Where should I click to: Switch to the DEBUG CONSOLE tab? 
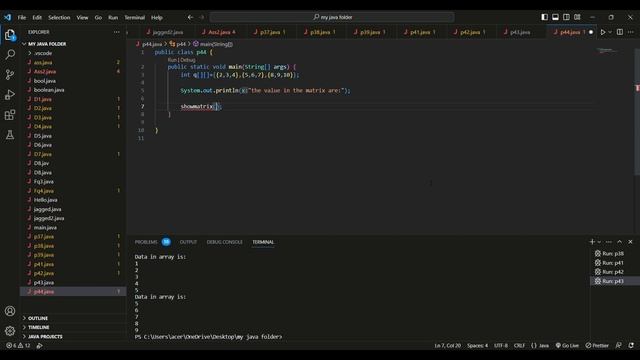[224, 242]
